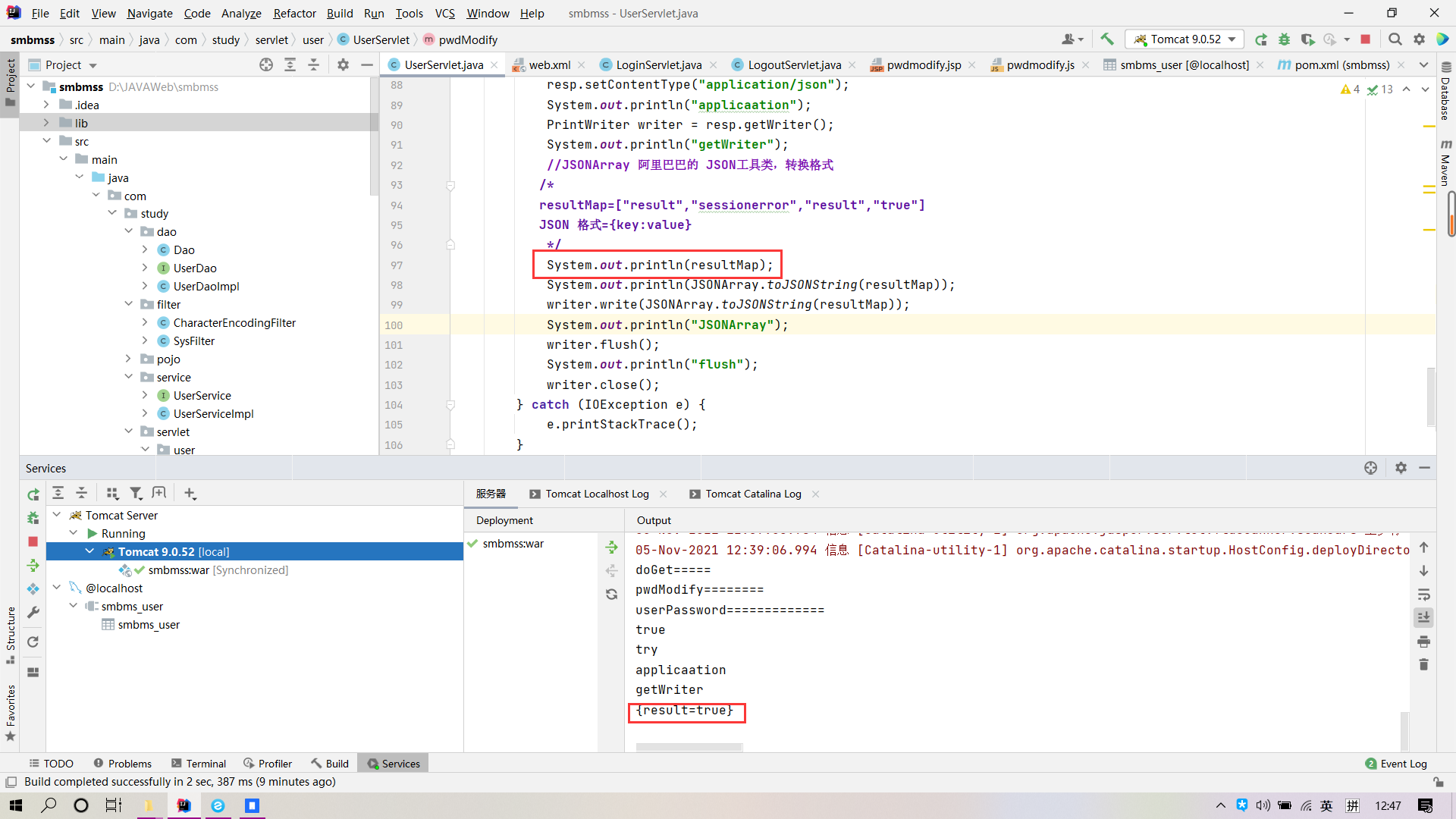
Task: Clear console output with trash icon
Action: [1423, 665]
